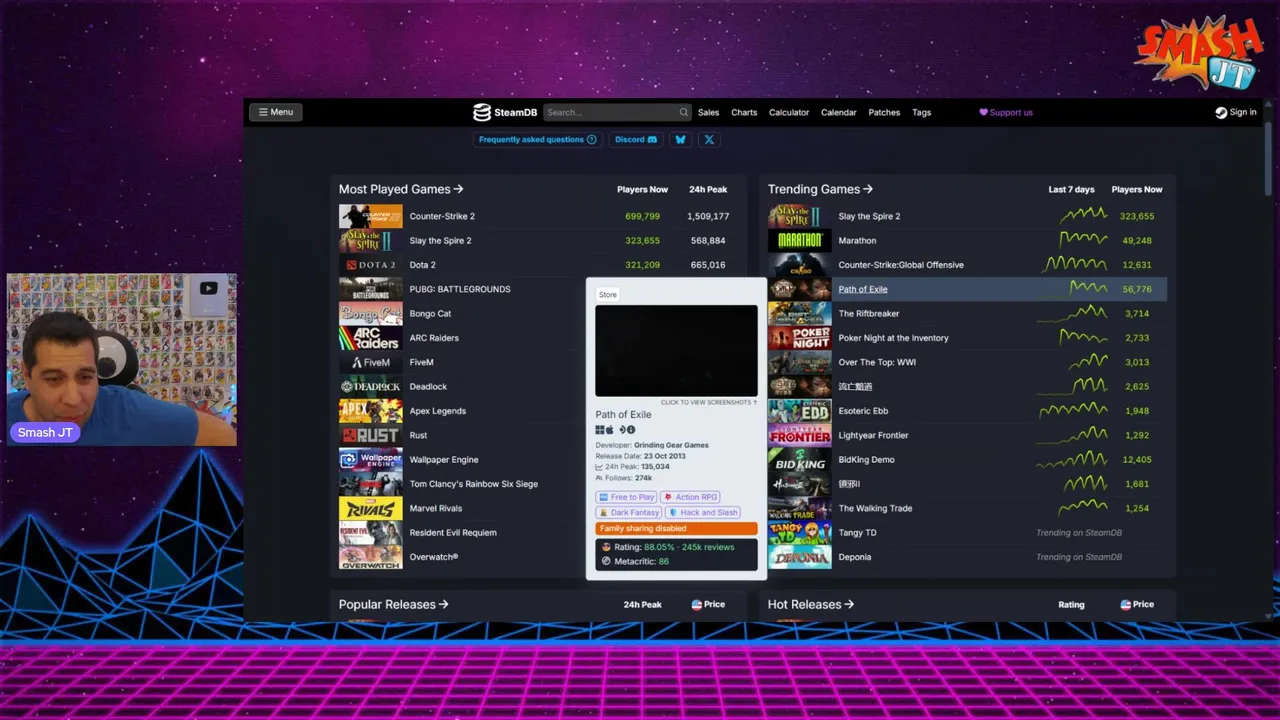
Task: Expand Trending Games arrow heading
Action: pos(820,189)
